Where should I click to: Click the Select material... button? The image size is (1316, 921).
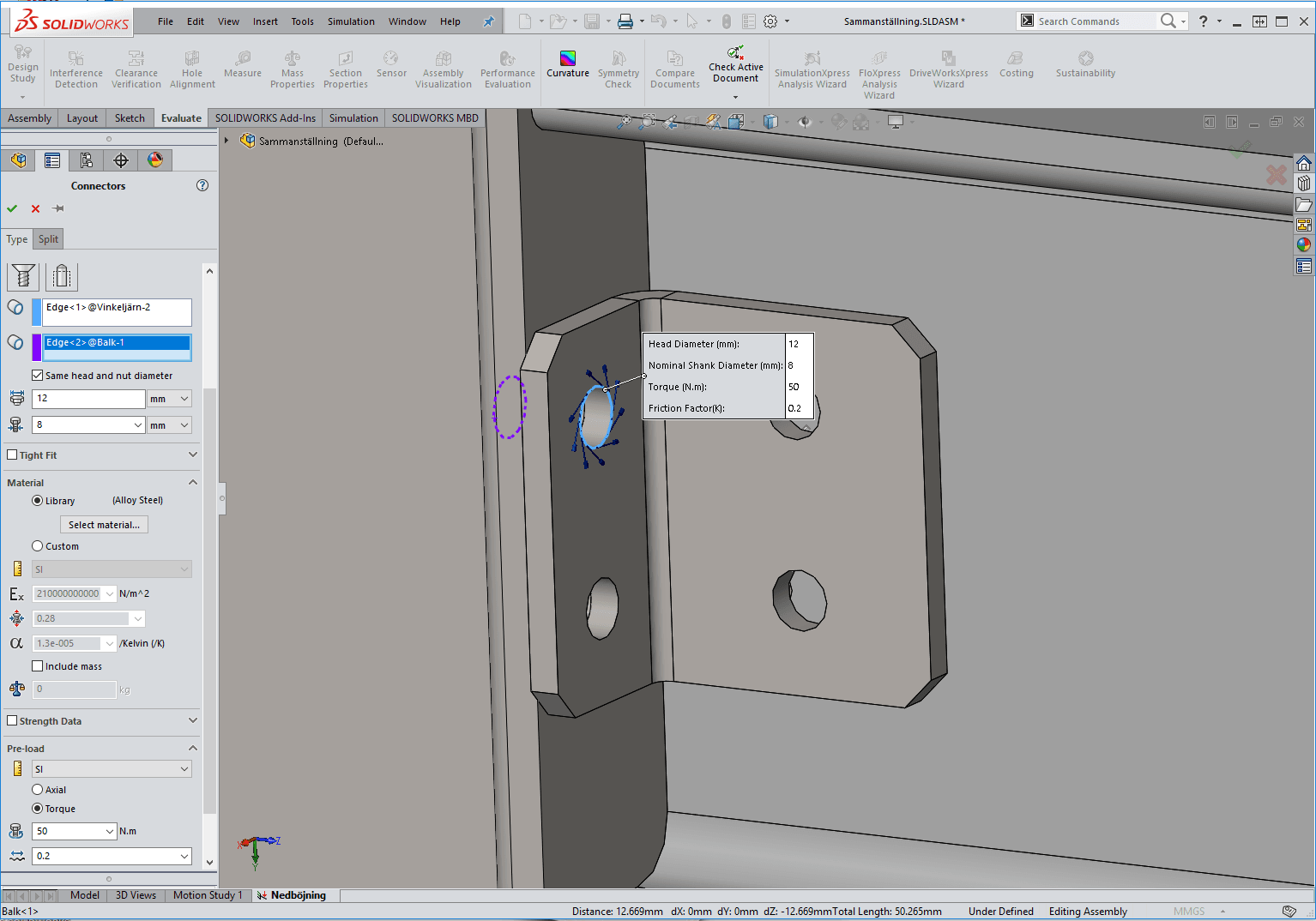104,525
